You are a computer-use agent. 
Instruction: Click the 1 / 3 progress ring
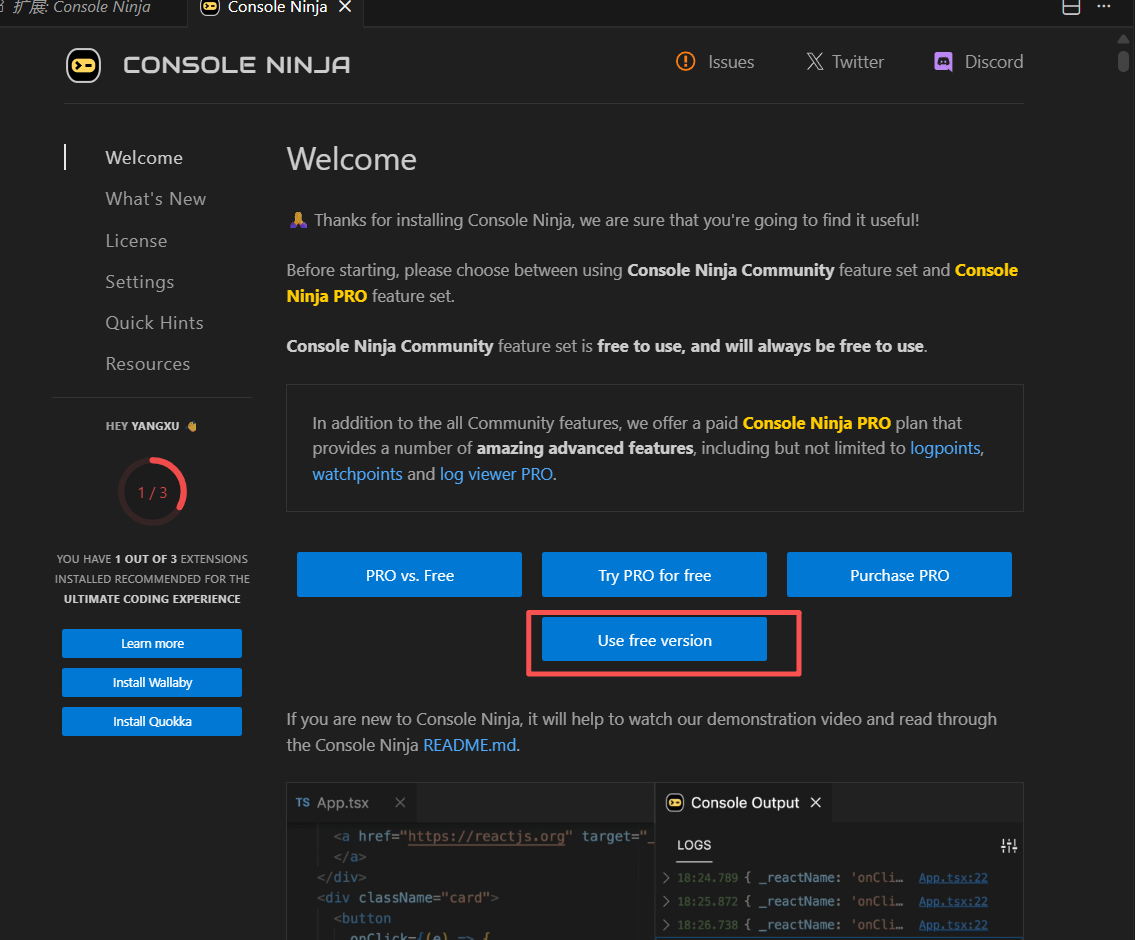[x=153, y=492]
